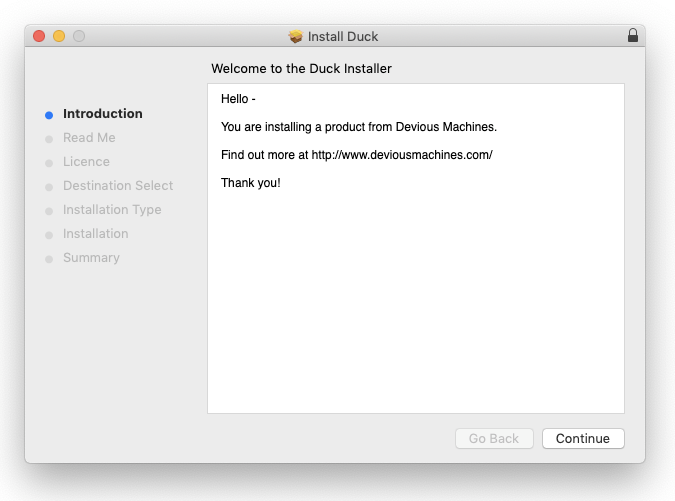Select the Destination Select step
The image size is (675, 501).
tap(118, 186)
